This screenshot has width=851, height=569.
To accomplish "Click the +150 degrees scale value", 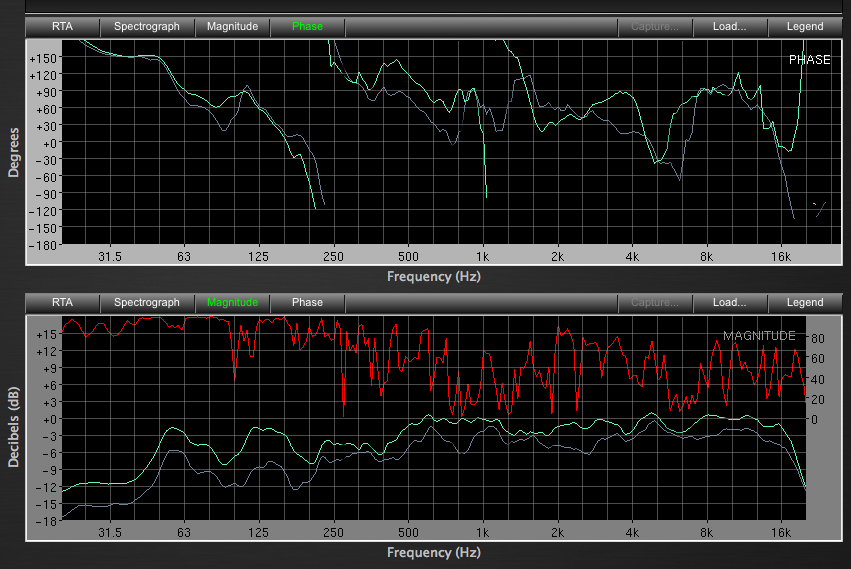I will [x=43, y=59].
